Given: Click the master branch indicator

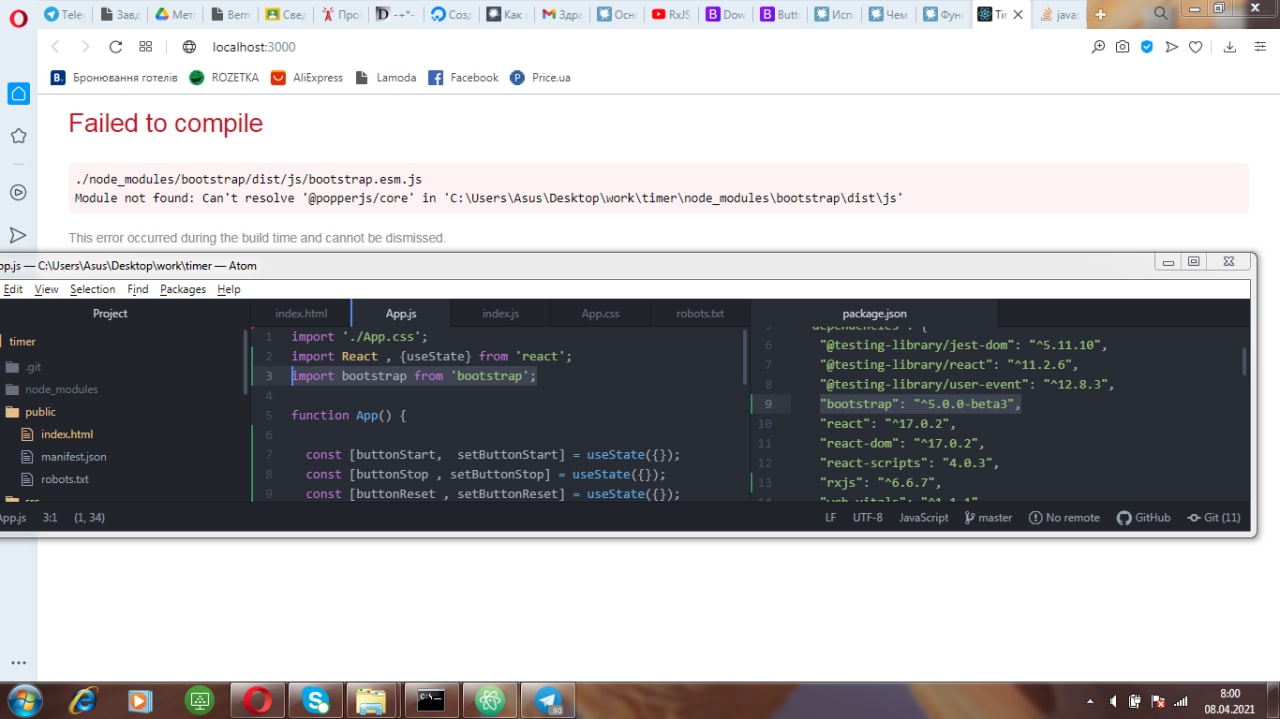Looking at the screenshot, I should tap(988, 518).
